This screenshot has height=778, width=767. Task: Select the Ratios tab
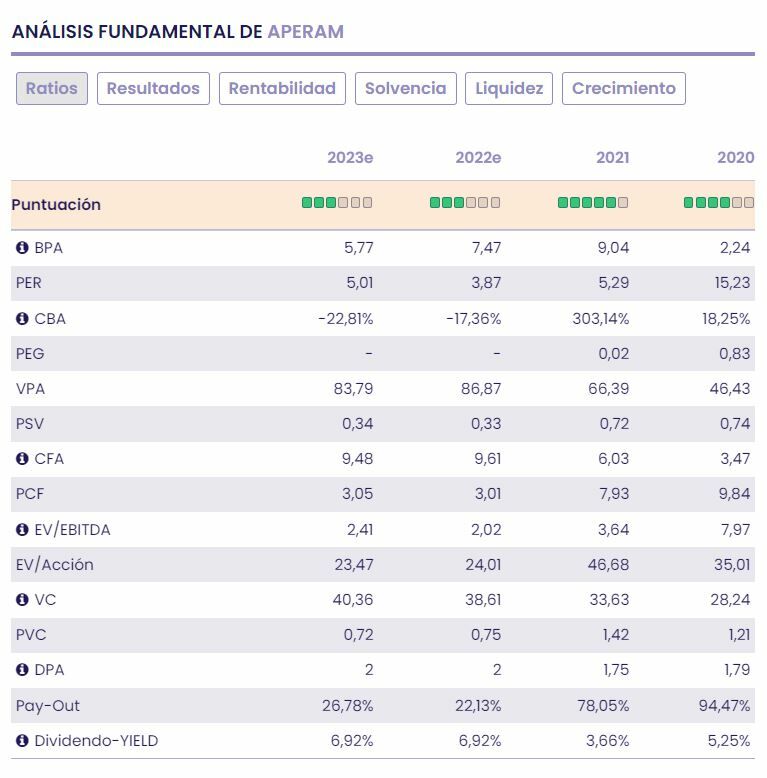[x=52, y=88]
